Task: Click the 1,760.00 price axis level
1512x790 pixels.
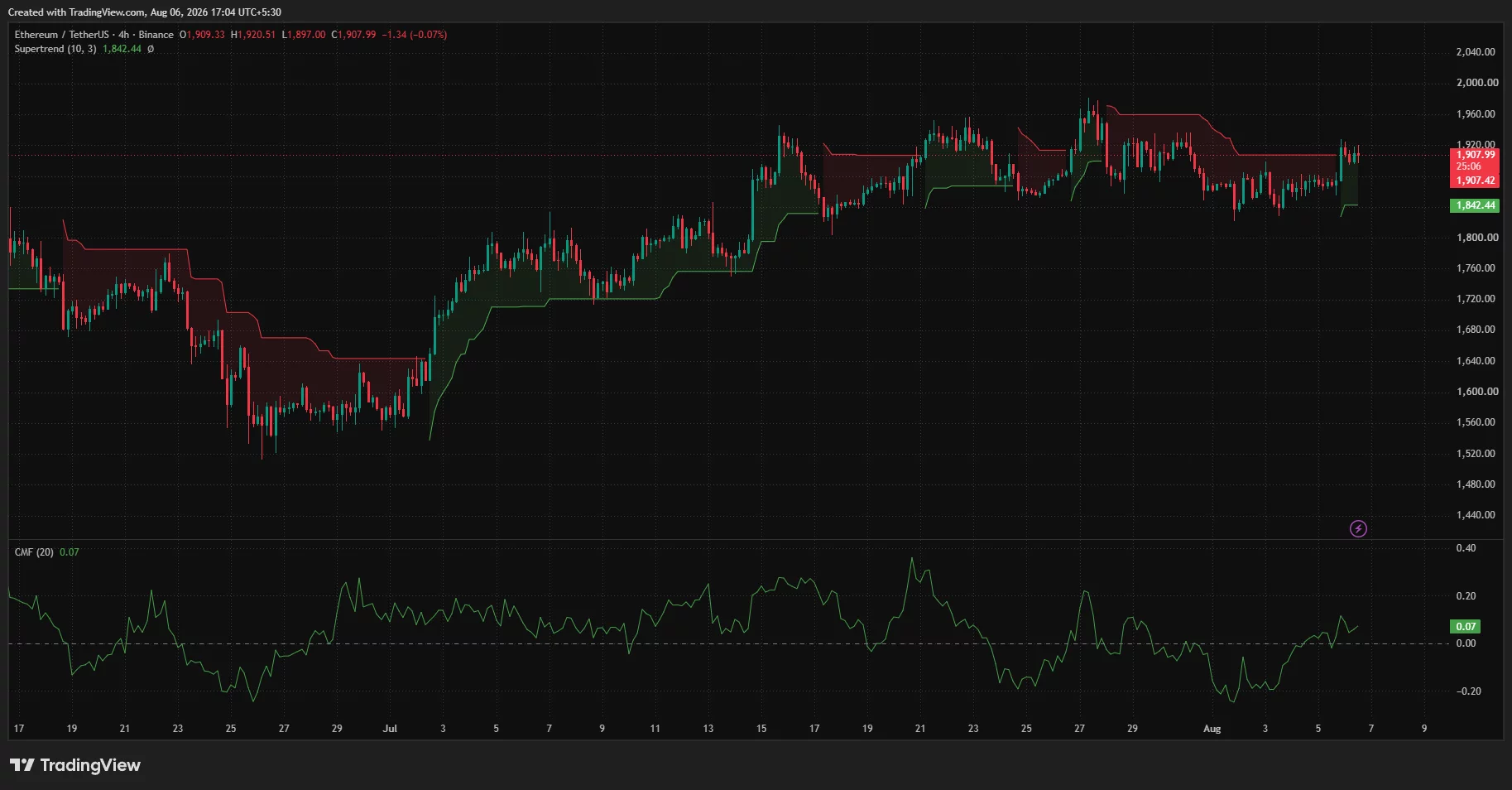Action: pyautogui.click(x=1476, y=268)
